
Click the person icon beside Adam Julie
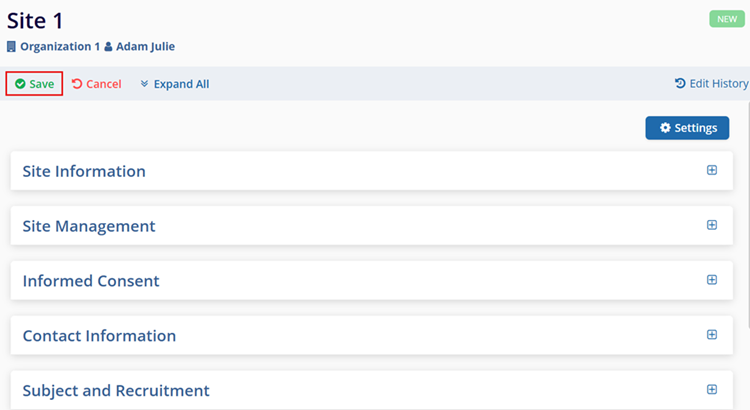tap(108, 46)
